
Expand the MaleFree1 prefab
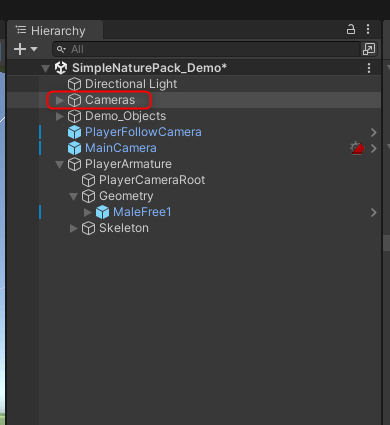click(x=88, y=212)
